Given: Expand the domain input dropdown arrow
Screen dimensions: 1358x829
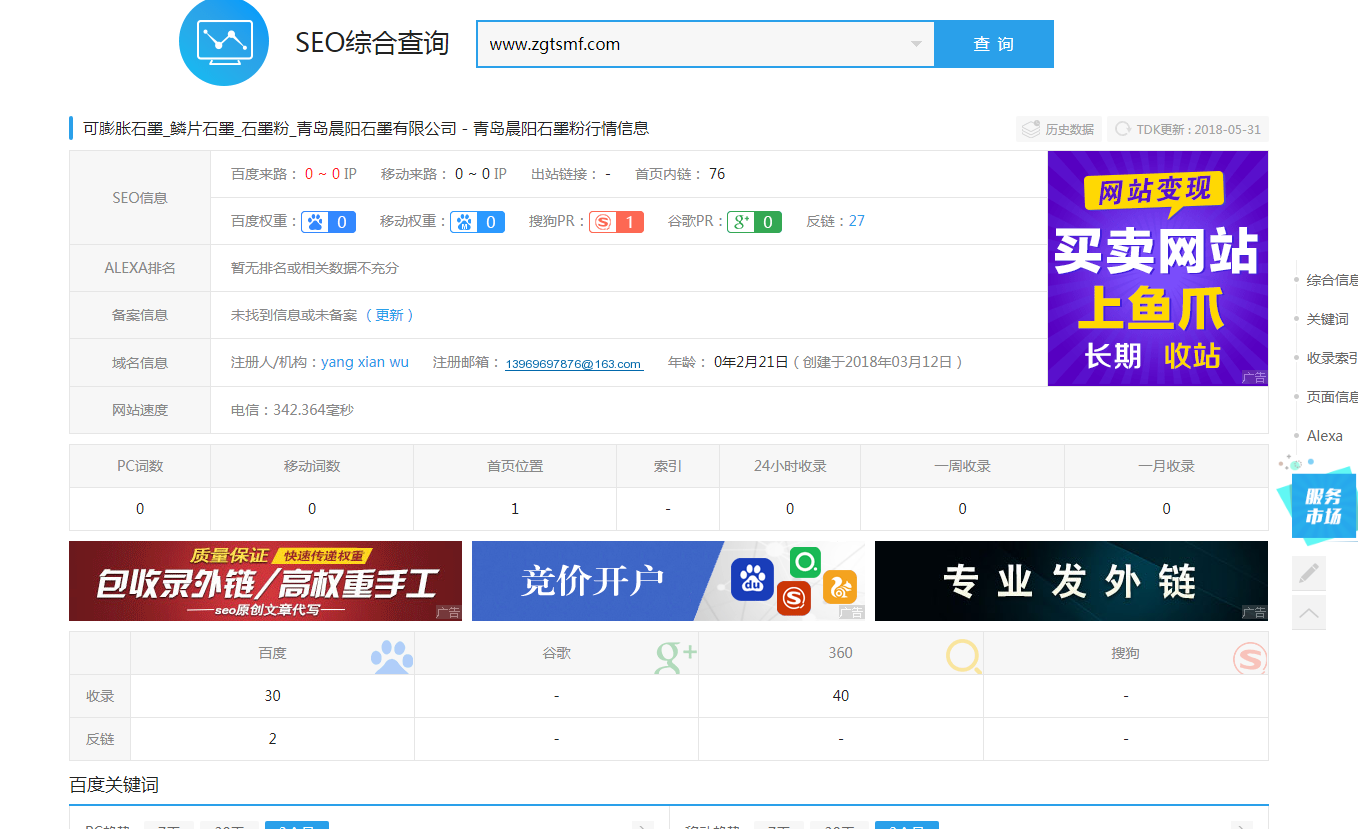Looking at the screenshot, I should click(916, 44).
